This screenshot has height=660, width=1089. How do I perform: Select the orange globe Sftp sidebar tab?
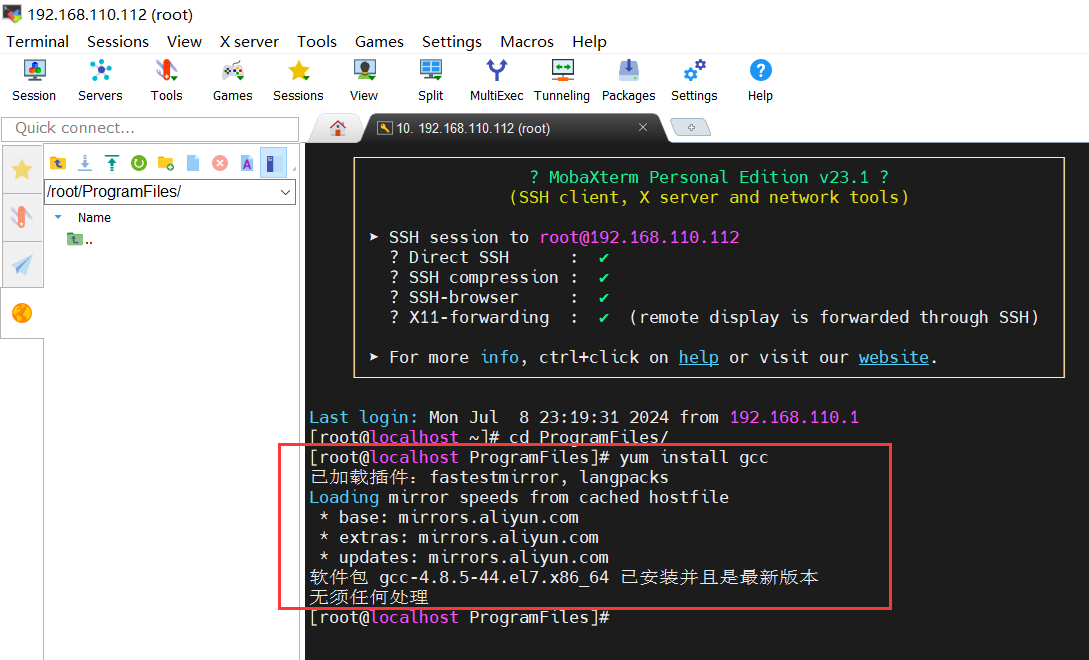coord(22,313)
